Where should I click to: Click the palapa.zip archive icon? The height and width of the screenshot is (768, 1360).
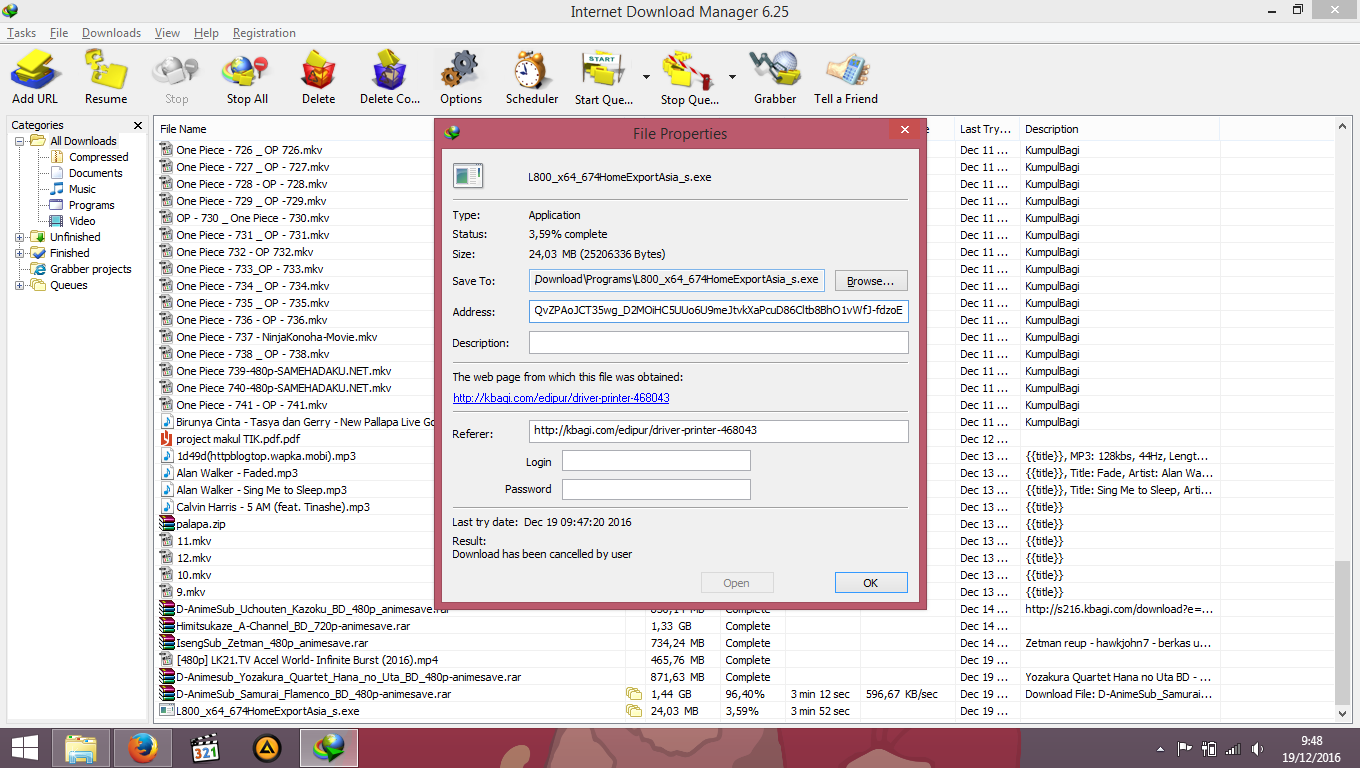coord(167,524)
